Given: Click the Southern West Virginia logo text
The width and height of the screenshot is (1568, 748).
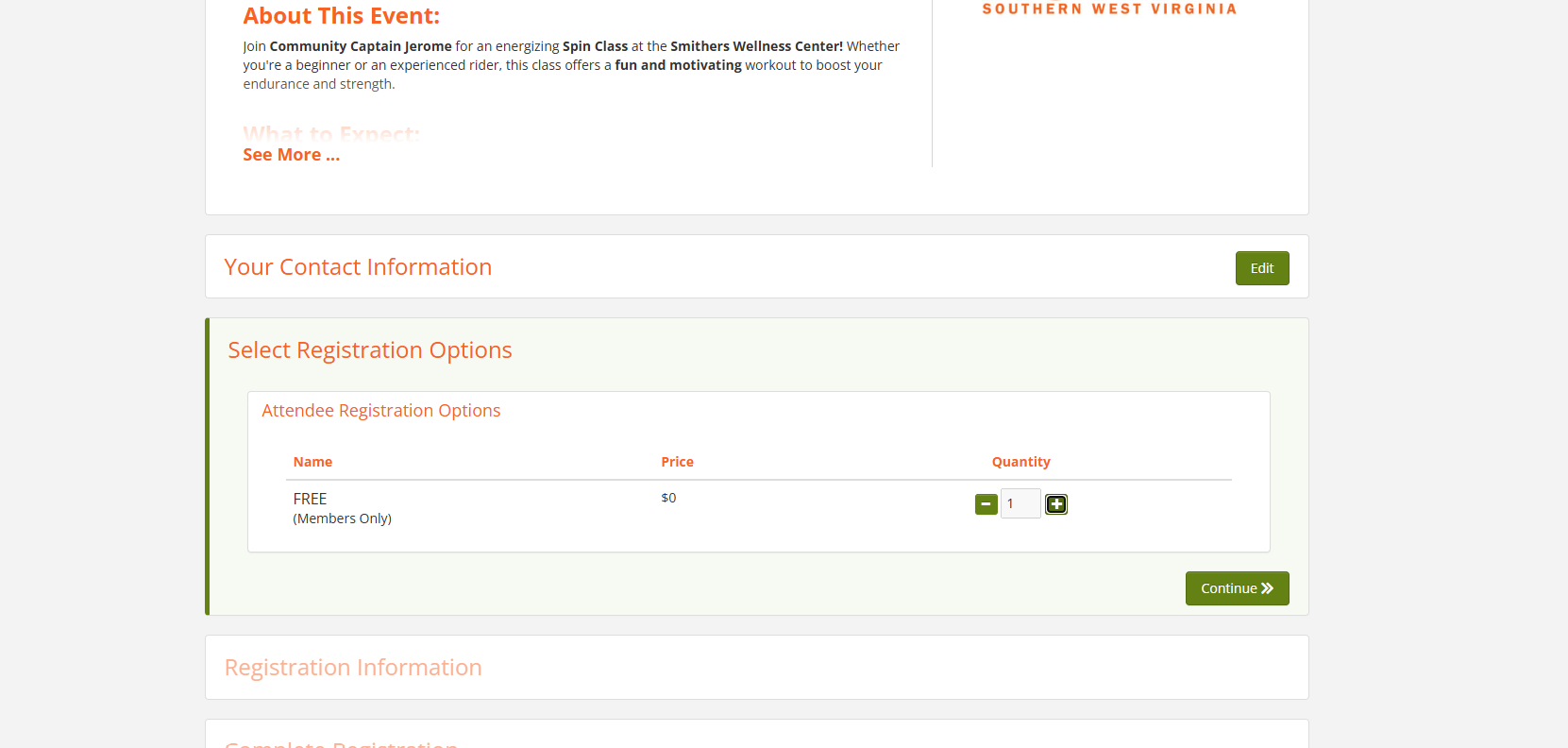Looking at the screenshot, I should pyautogui.click(x=1109, y=9).
